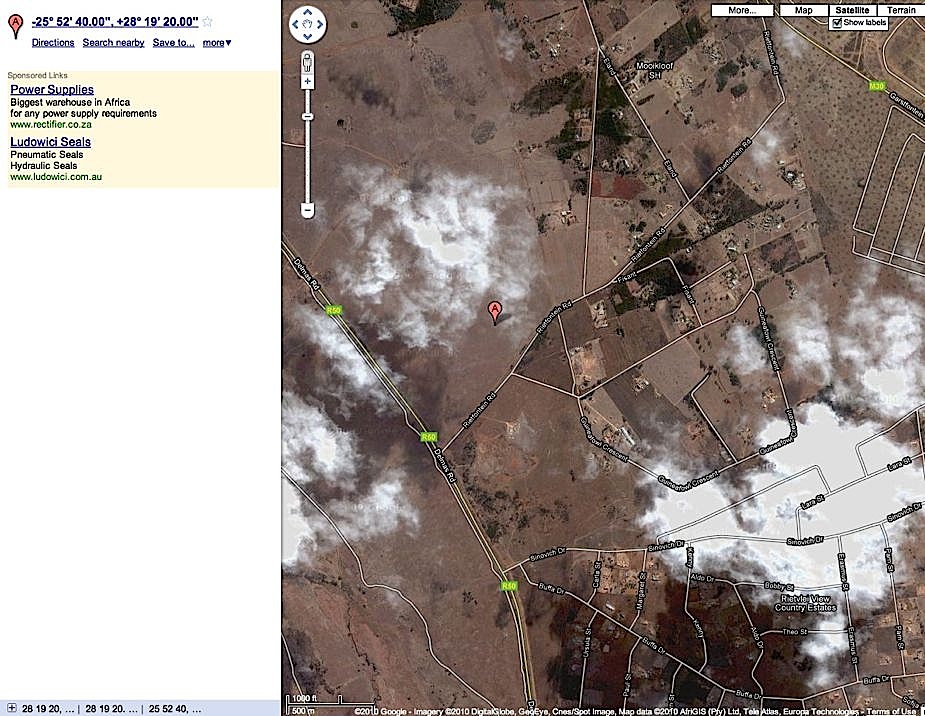Screen dimensions: 925x716
Task: Click the zoom slider handle
Action: pos(308,117)
